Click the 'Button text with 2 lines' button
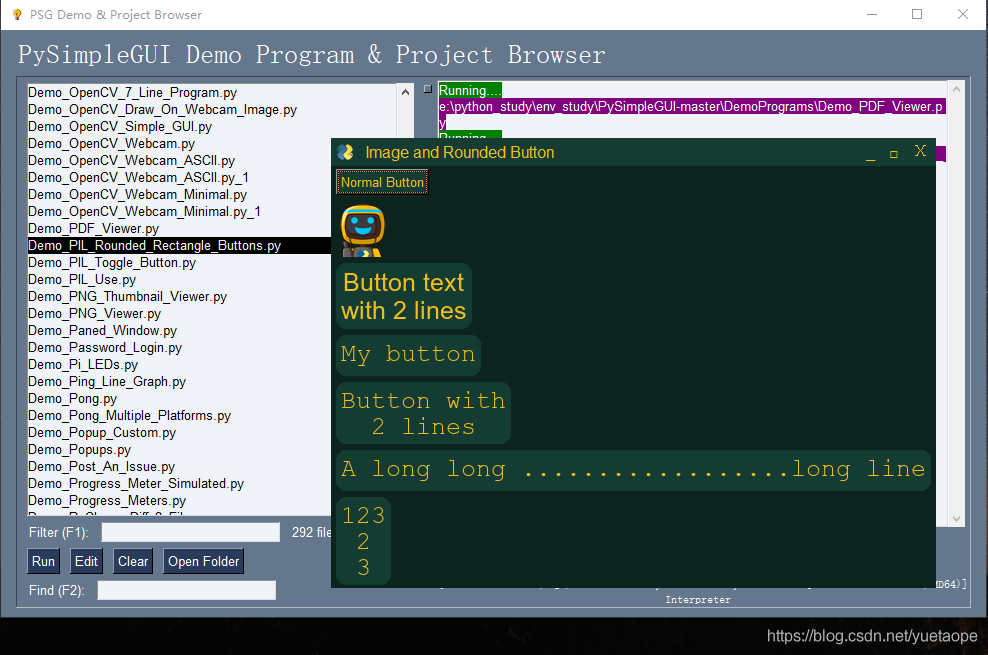988x655 pixels. [x=404, y=297]
